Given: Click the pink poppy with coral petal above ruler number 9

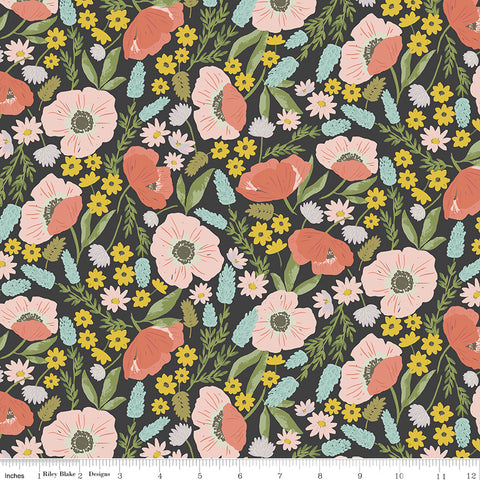Looking at the screenshot, I should (x=371, y=369).
